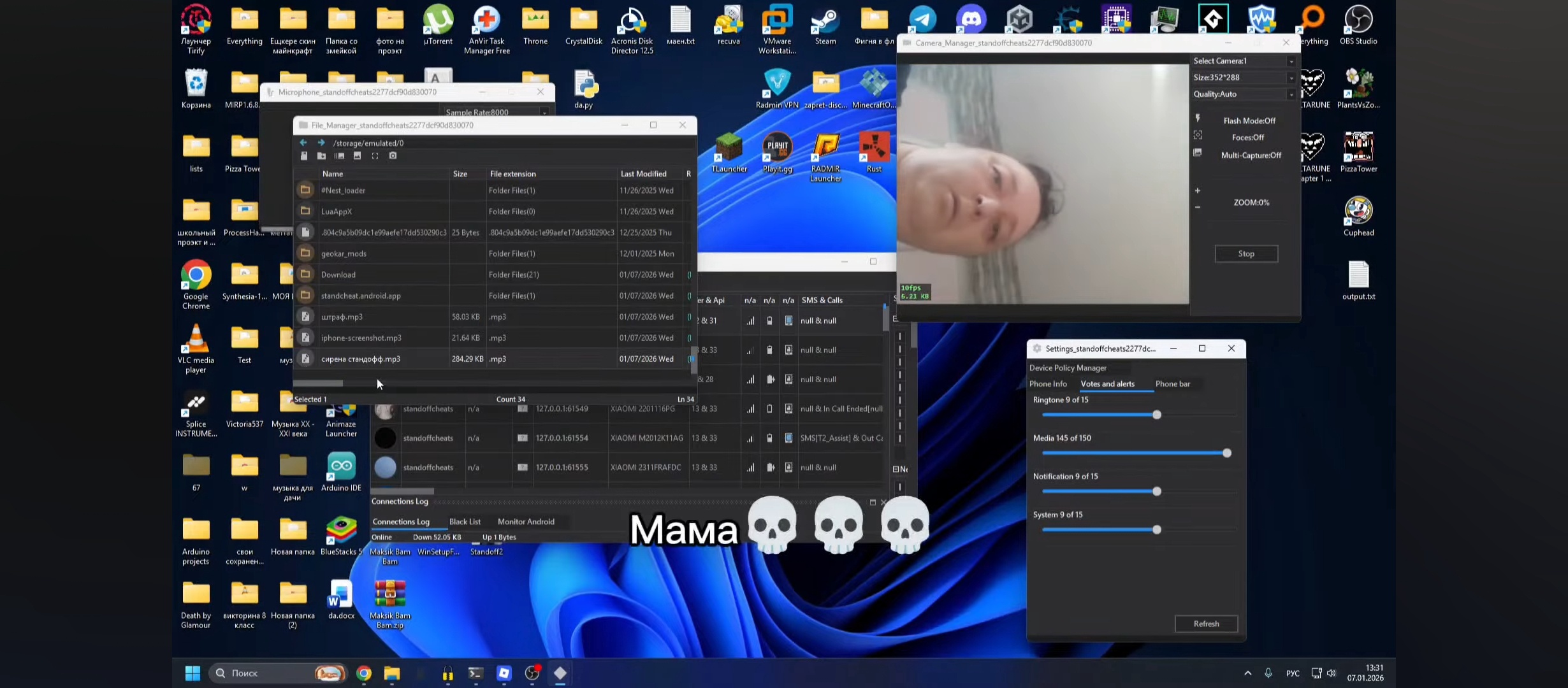Viewport: 1568px width, 688px height.
Task: Click the SD card storage toolbar icon
Action: tap(304, 156)
